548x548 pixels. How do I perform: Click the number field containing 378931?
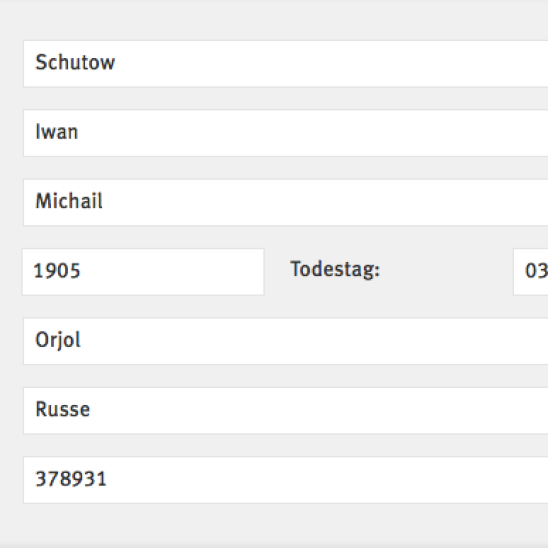coord(286,480)
